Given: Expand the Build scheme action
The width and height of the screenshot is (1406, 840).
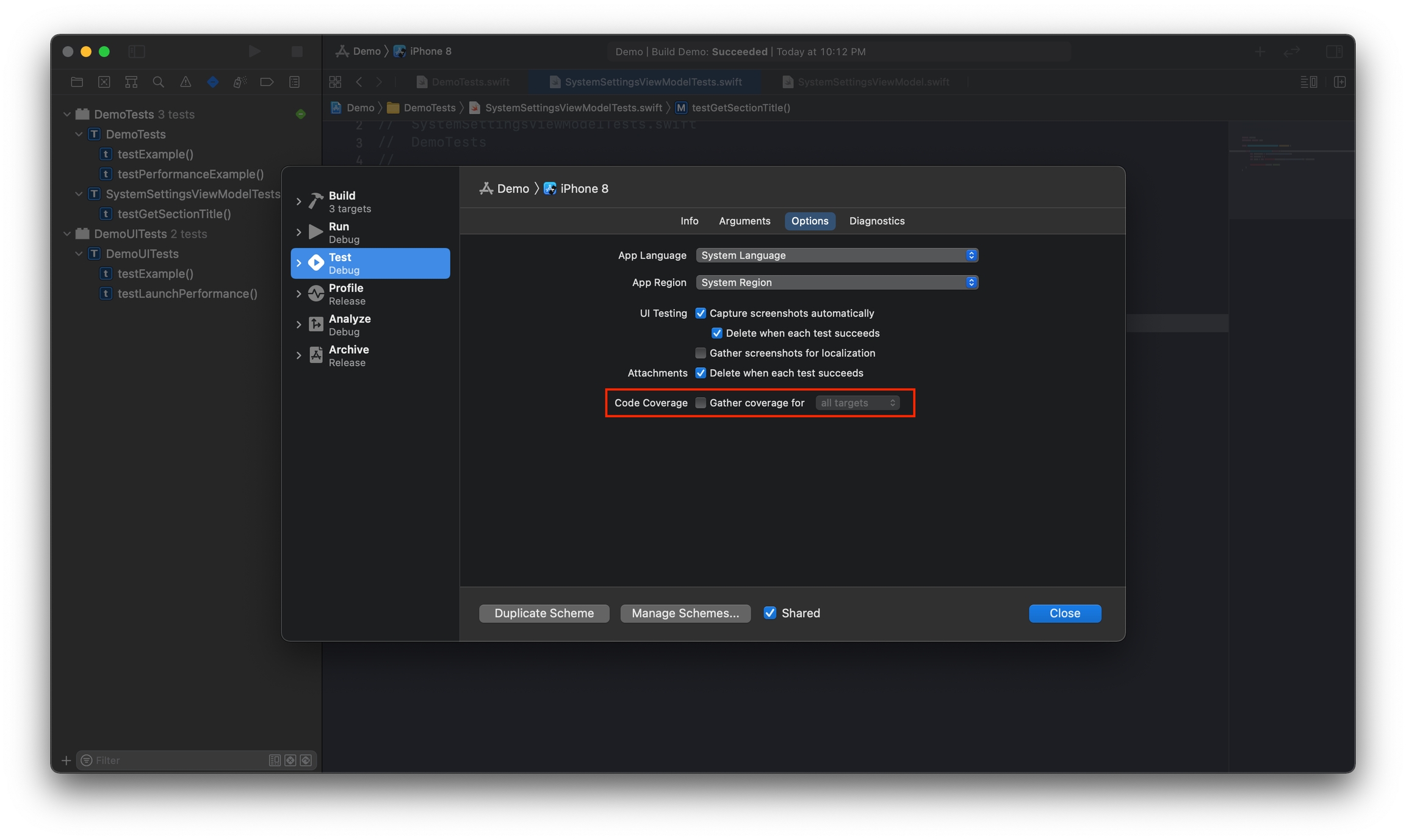Looking at the screenshot, I should [x=298, y=201].
